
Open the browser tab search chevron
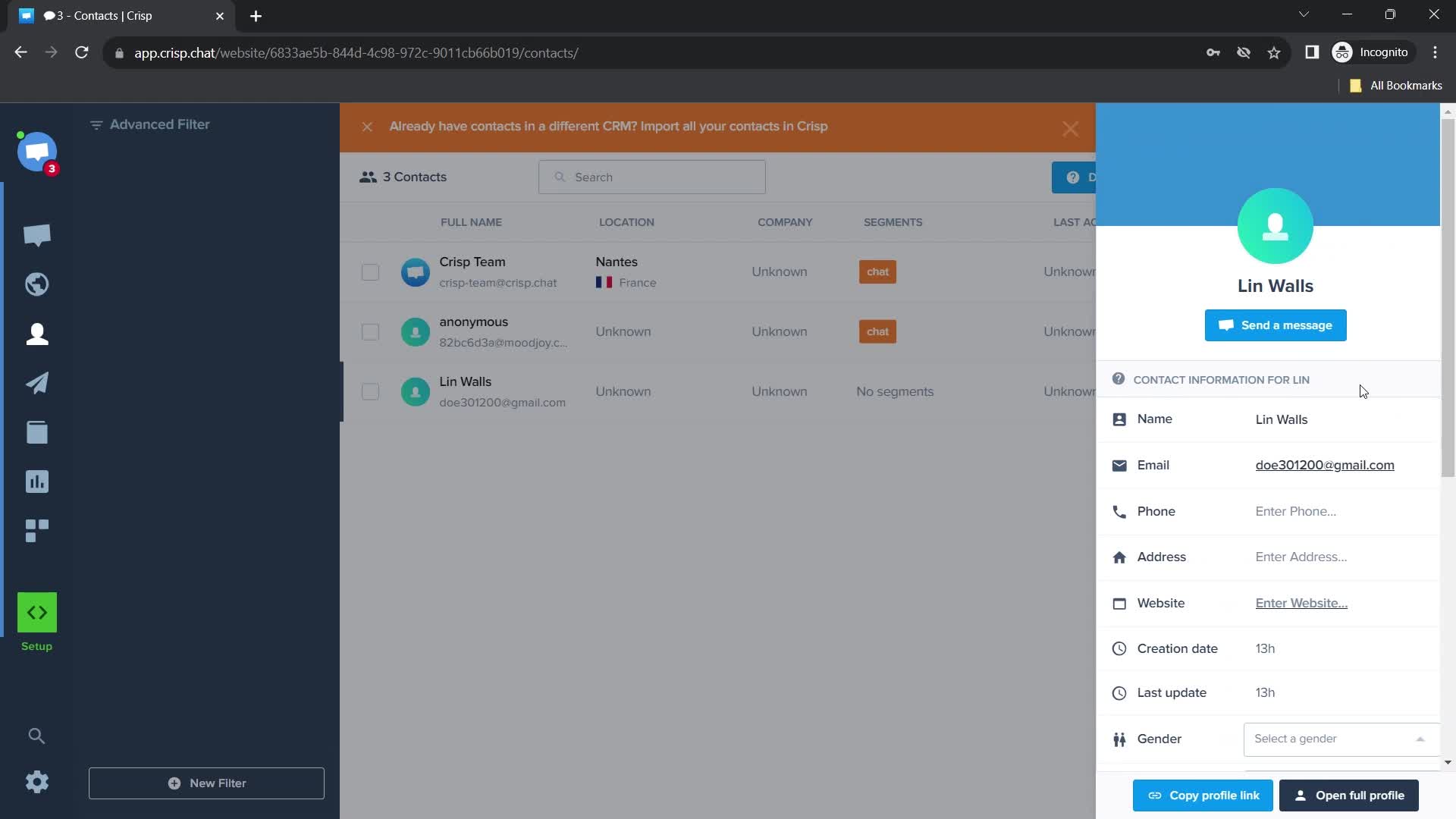coord(1304,14)
